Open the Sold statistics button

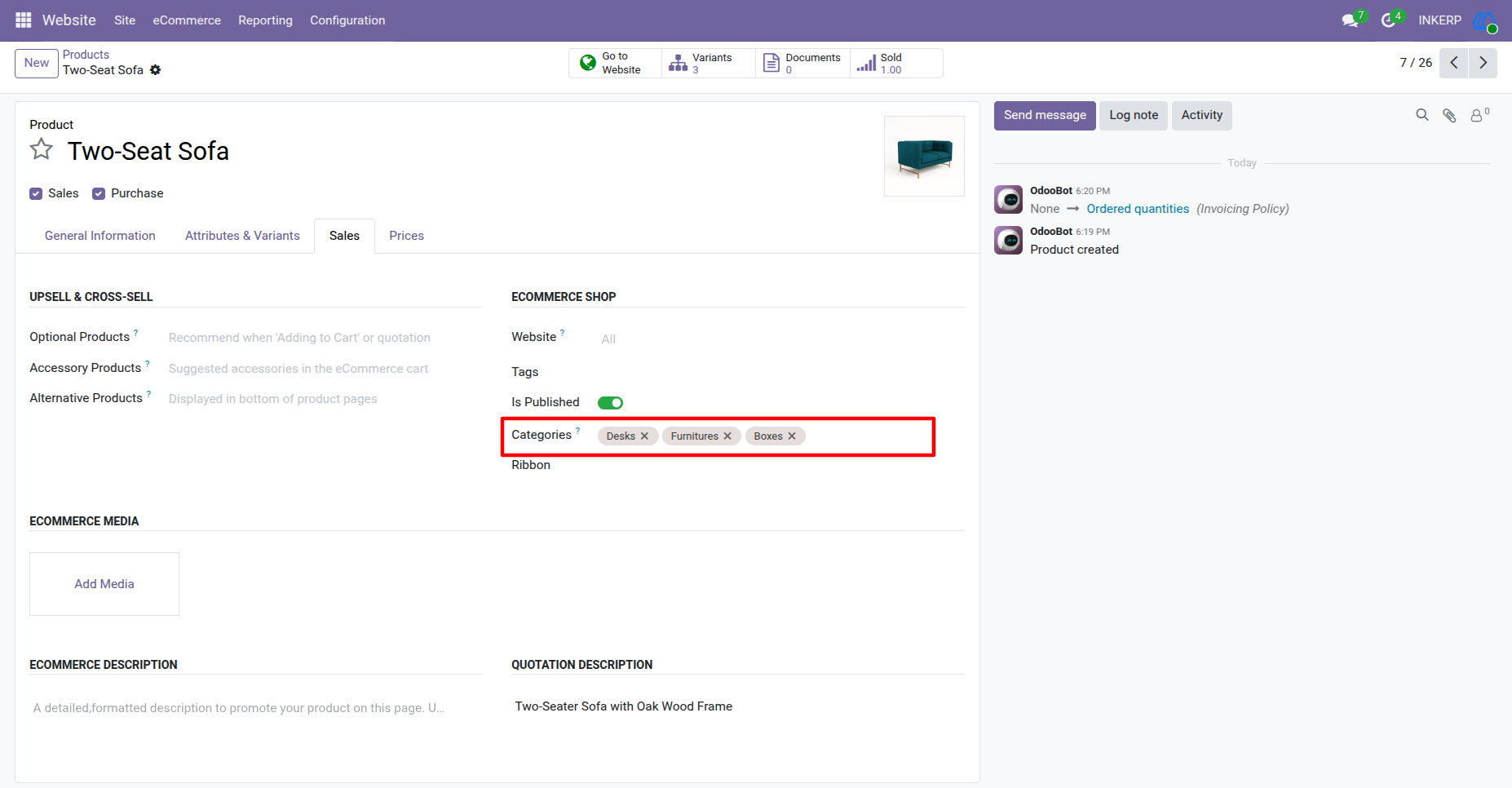[896, 63]
